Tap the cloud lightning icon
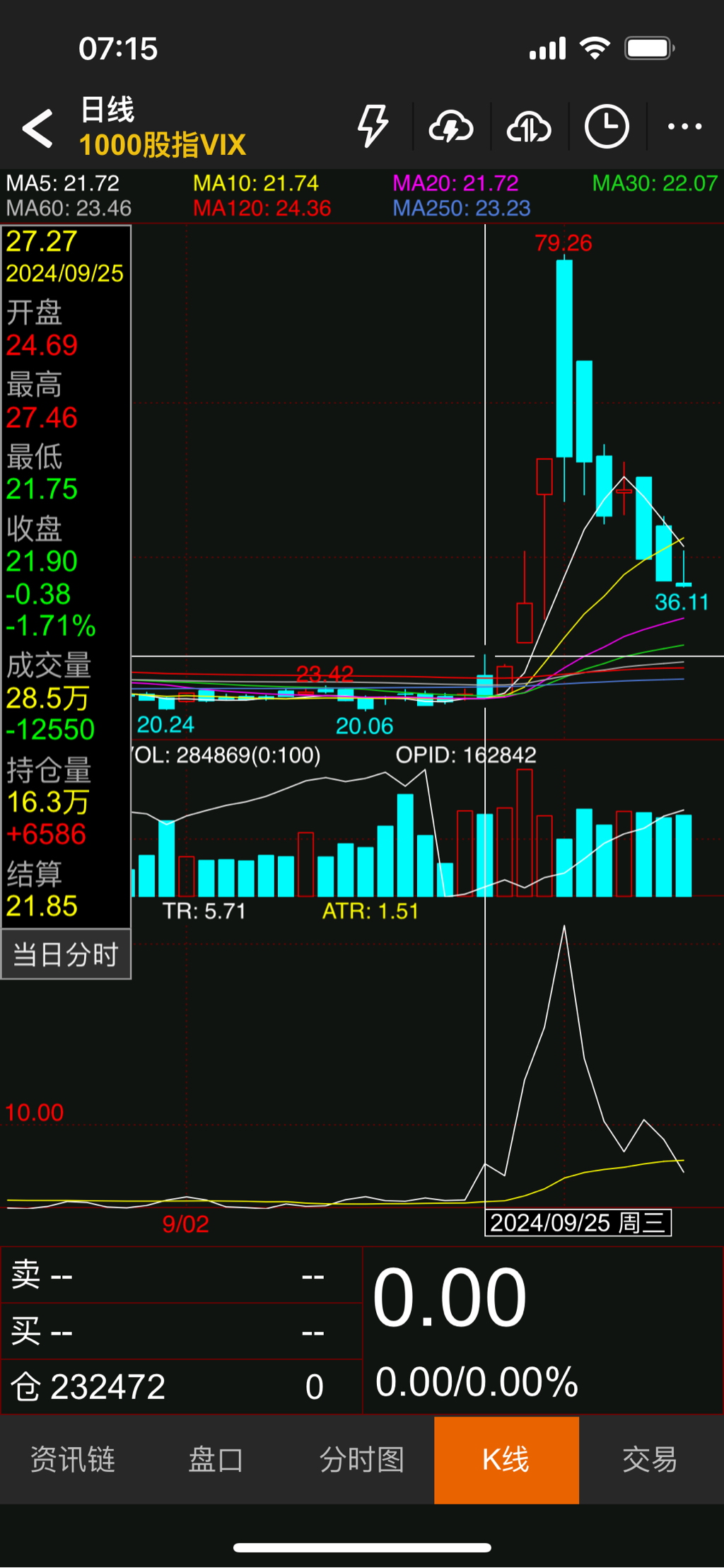 click(x=451, y=127)
